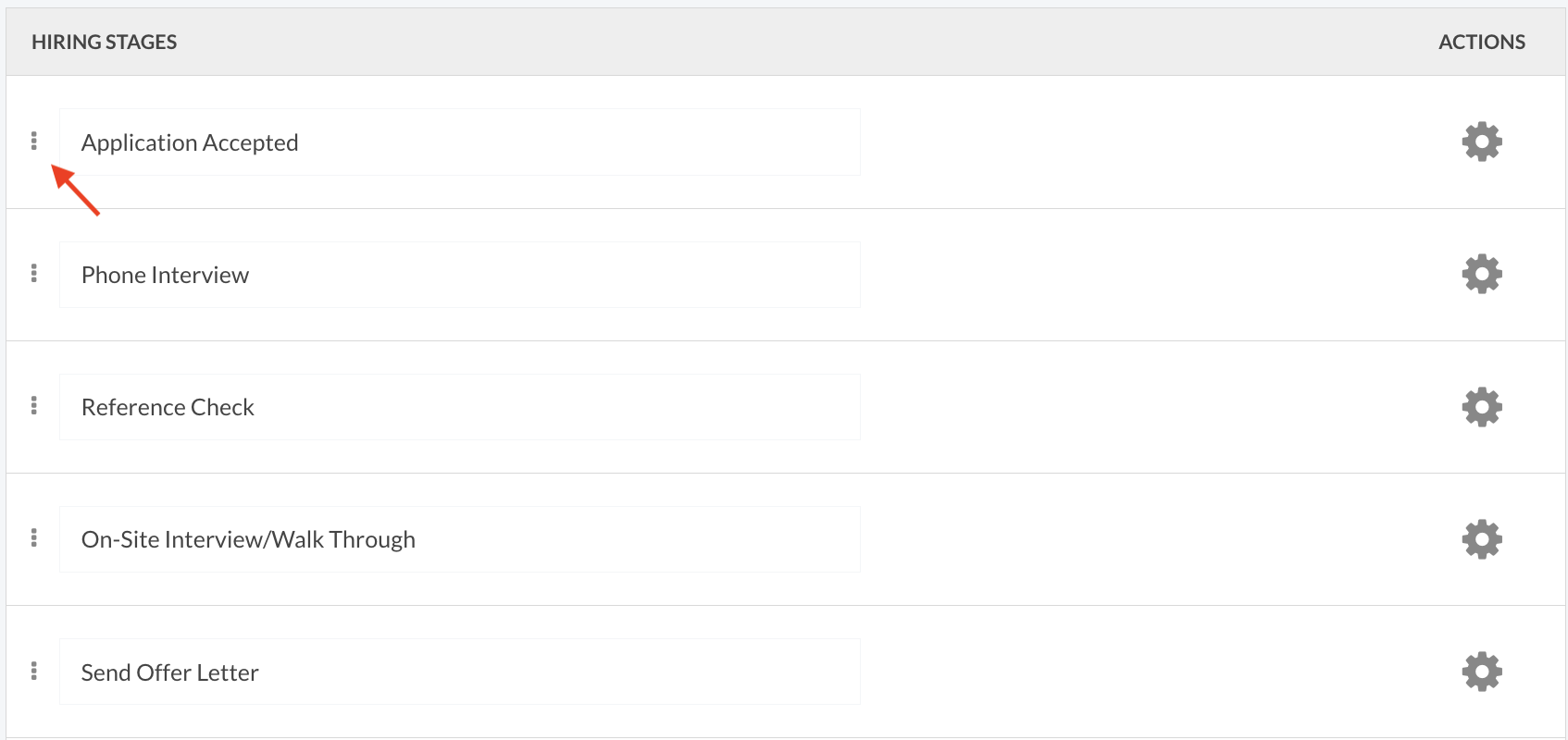
Task: Edit the Send Offer Letter stage field
Action: click(x=460, y=672)
